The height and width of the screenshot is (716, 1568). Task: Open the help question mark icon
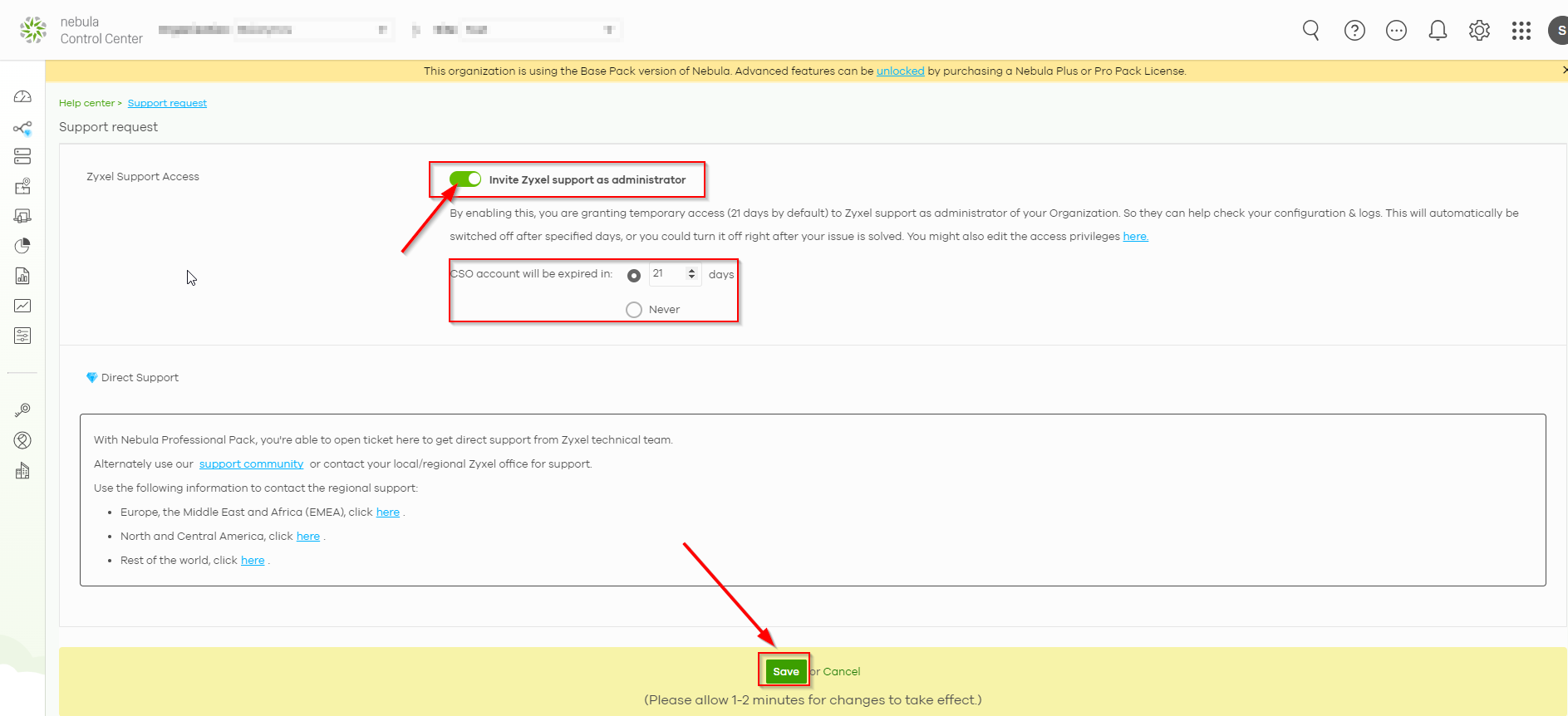click(x=1354, y=31)
